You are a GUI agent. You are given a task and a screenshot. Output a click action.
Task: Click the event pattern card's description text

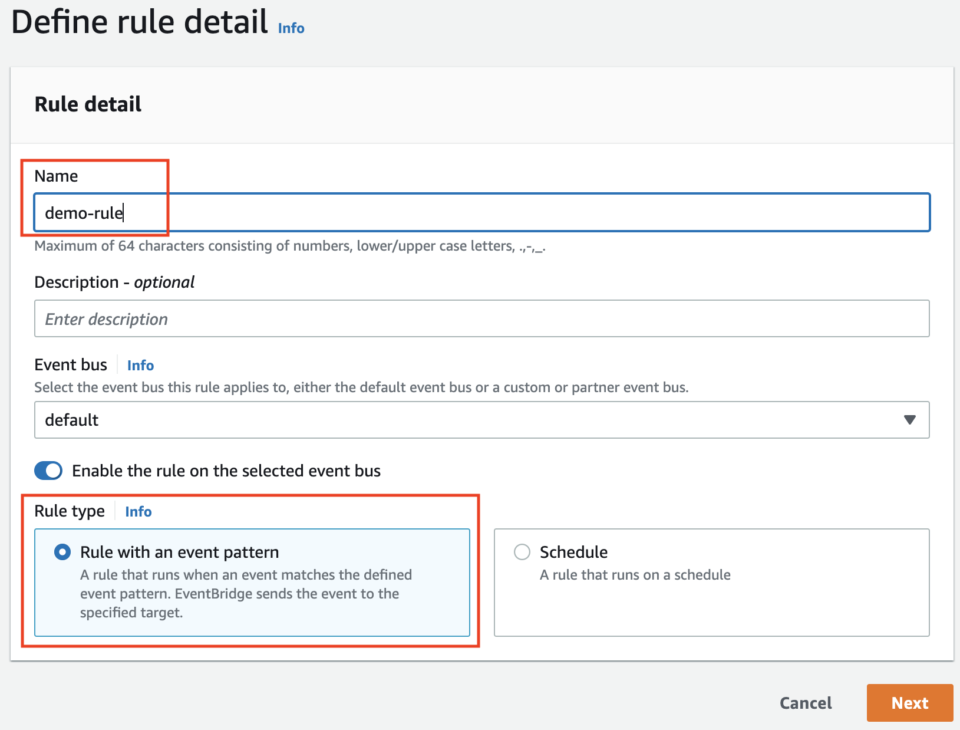pyautogui.click(x=245, y=593)
